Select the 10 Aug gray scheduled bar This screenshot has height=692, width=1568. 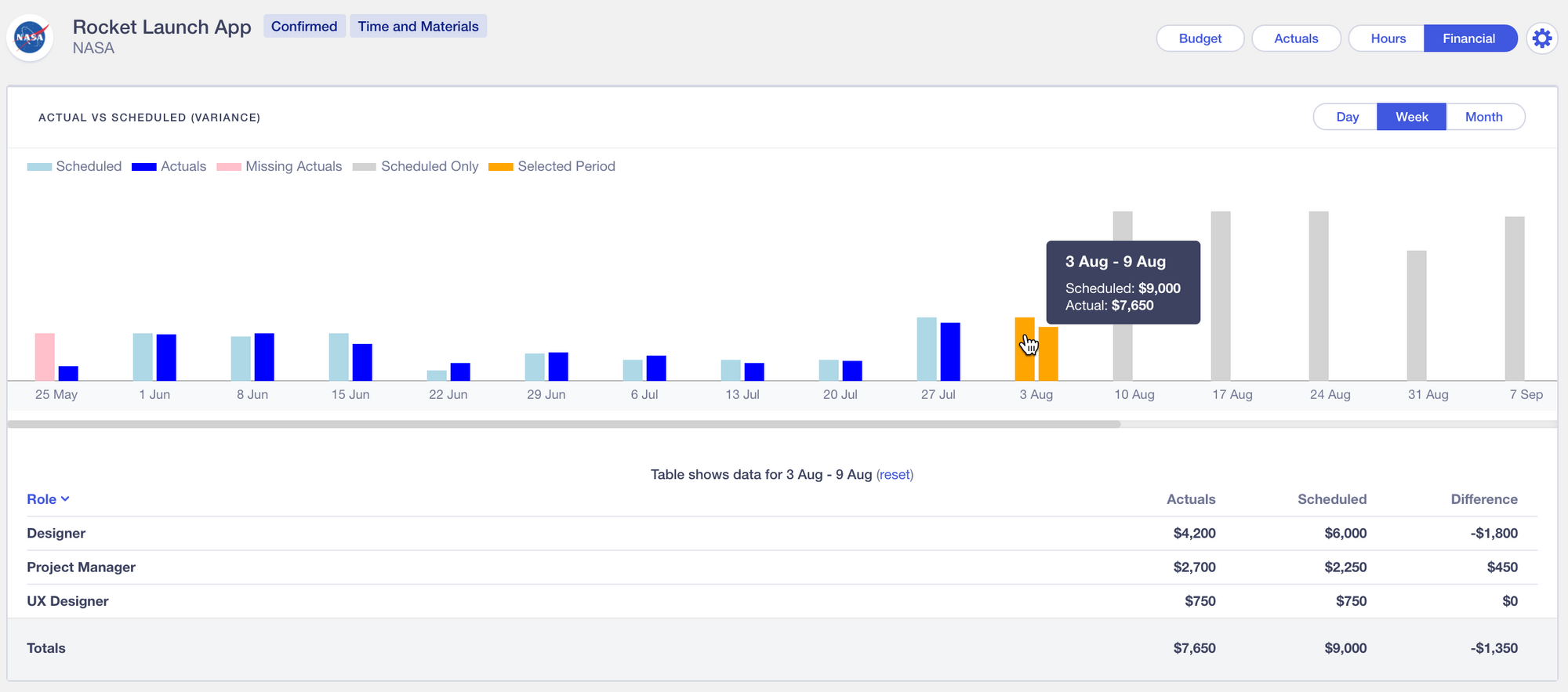click(x=1123, y=353)
